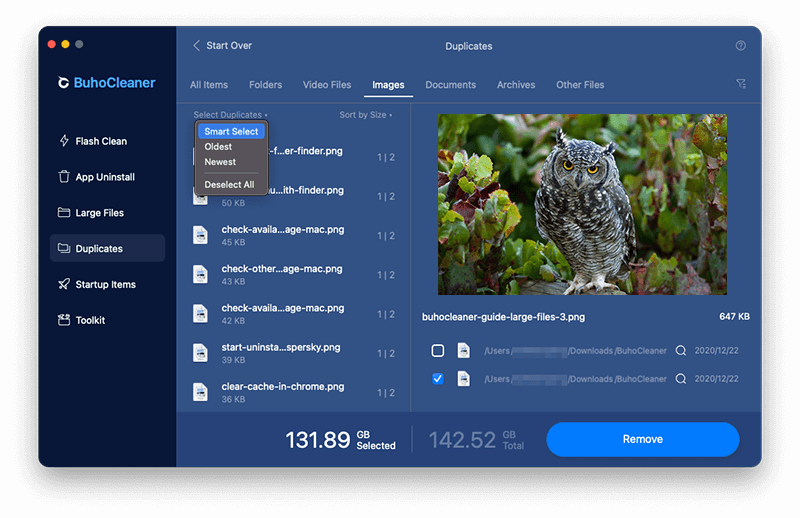Click the Large Files folder icon

click(x=64, y=212)
